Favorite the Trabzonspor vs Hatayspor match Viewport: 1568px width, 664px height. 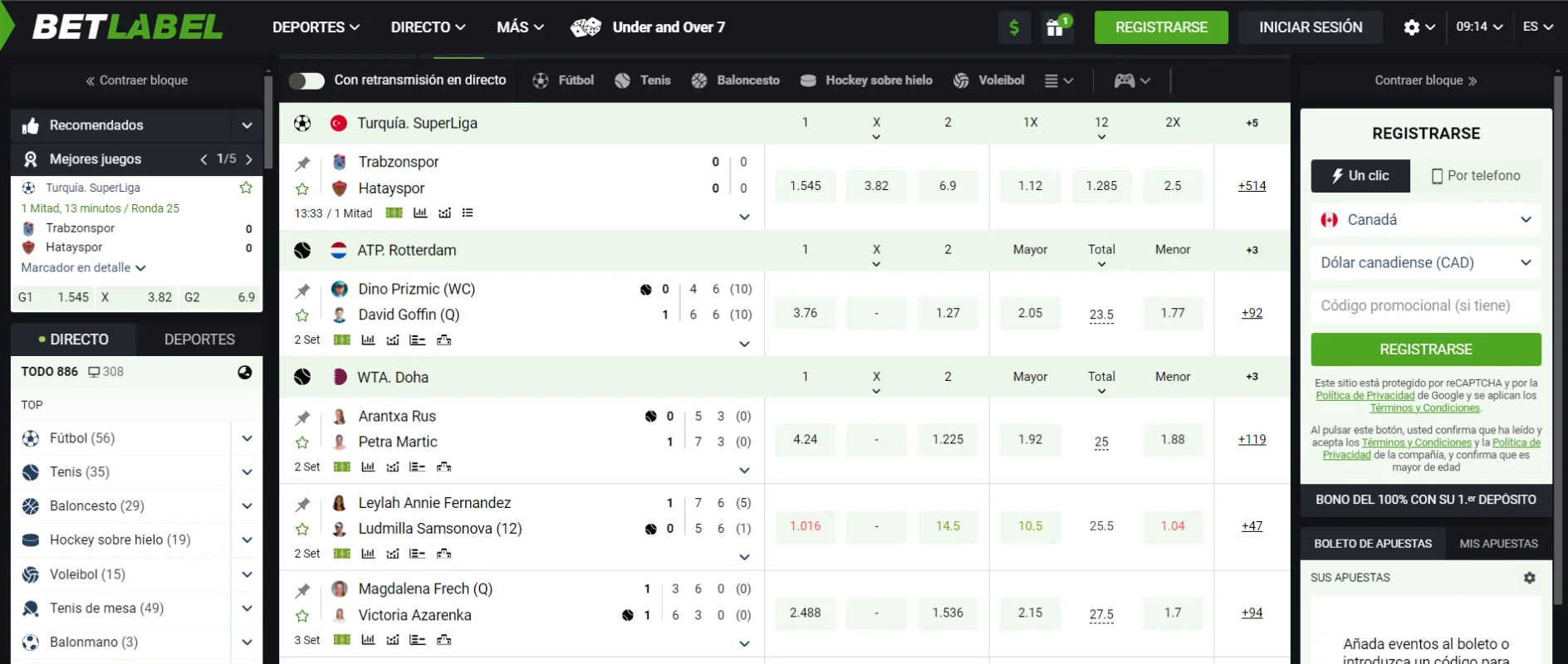coord(302,188)
